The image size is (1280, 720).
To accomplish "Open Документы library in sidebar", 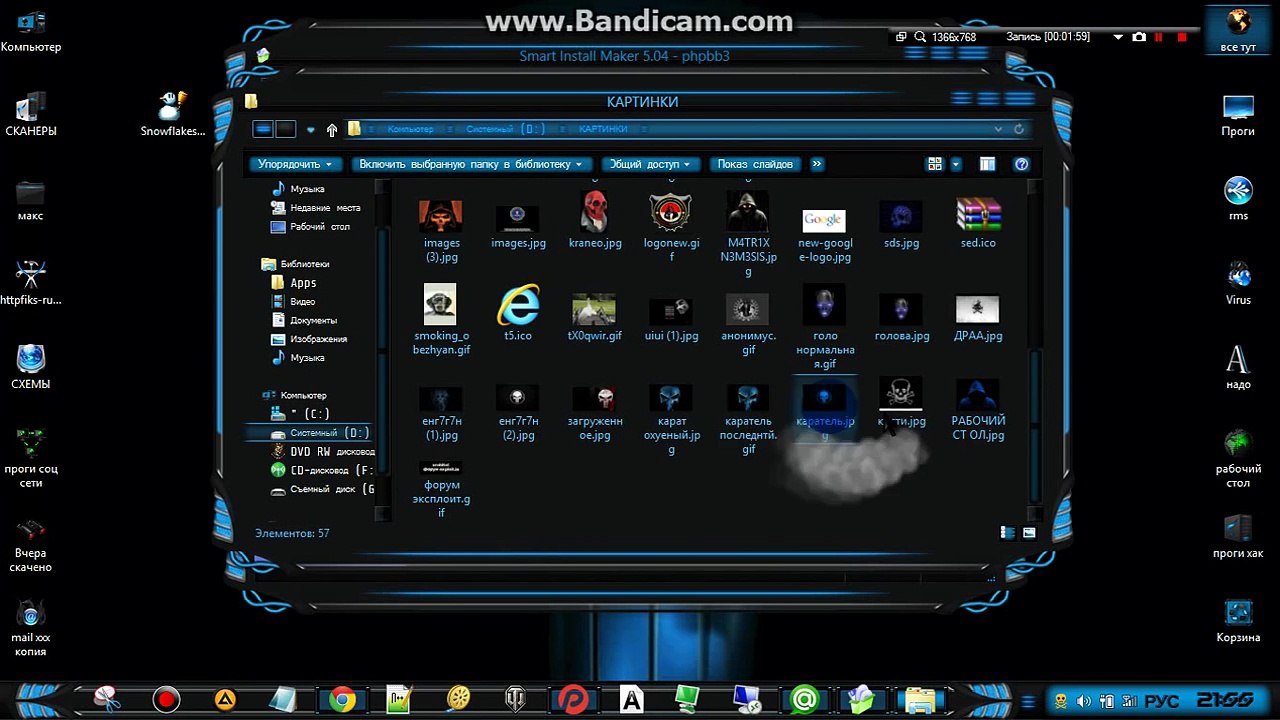I will click(x=305, y=321).
